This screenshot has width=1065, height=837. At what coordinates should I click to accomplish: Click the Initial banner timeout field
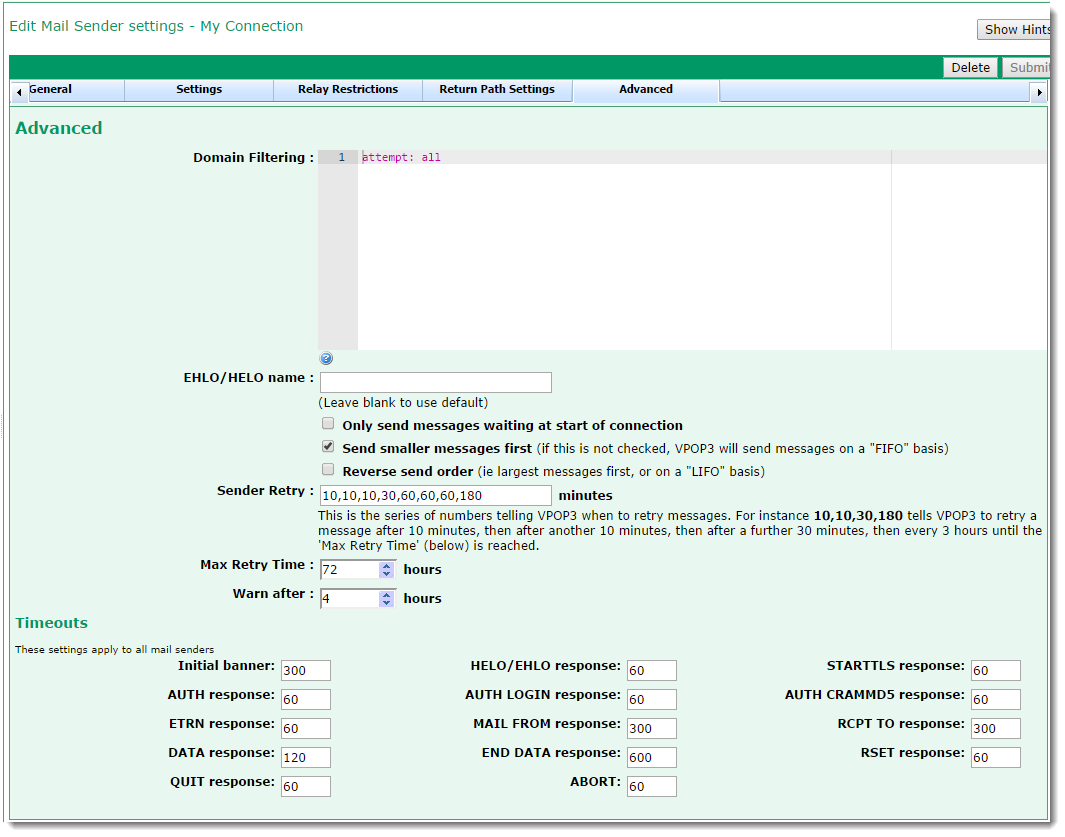point(305,670)
